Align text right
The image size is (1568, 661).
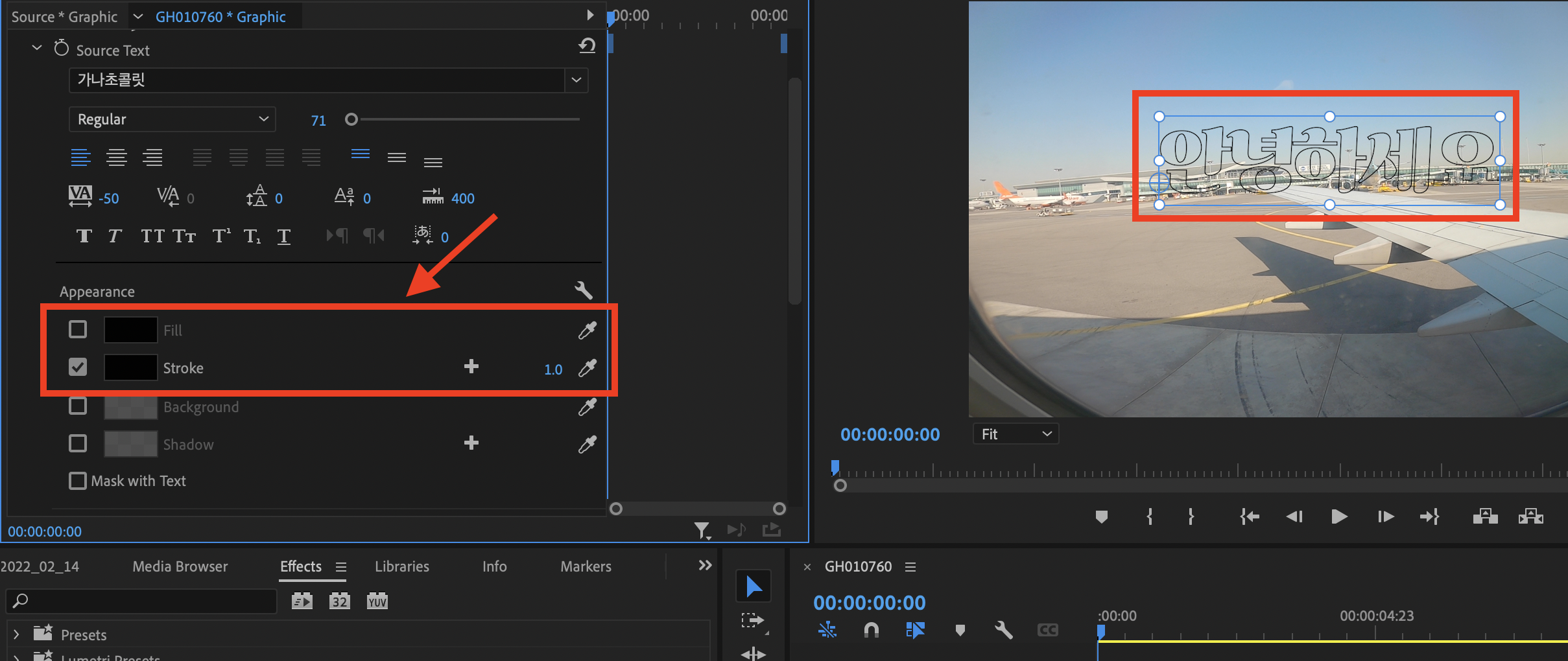coord(153,157)
